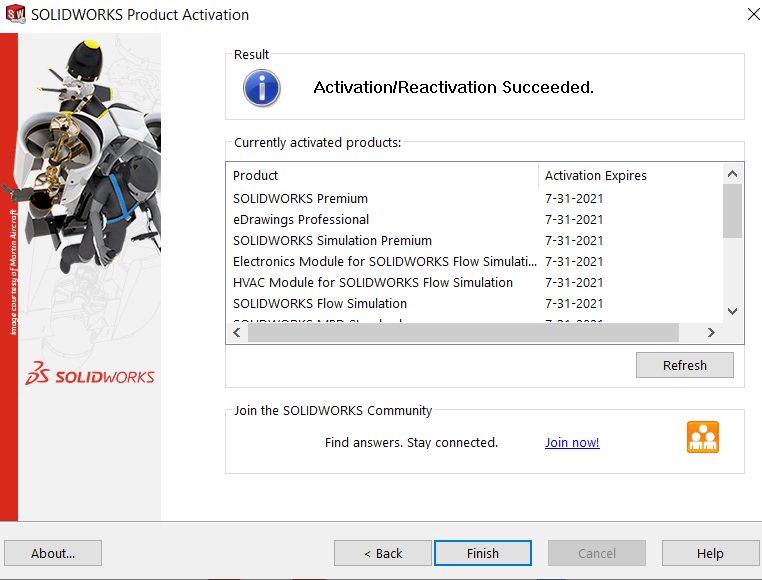Click Finish to complete activation
762x580 pixels.
[x=483, y=553]
